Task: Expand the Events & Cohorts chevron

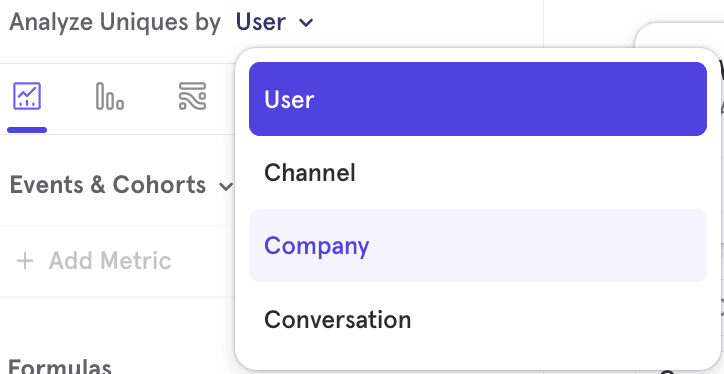Action: 226,186
